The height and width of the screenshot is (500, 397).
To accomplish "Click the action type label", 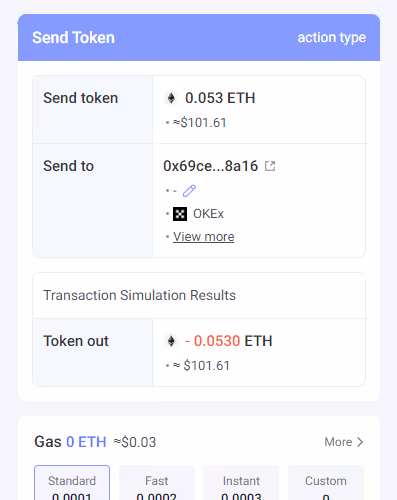I will click(332, 38).
